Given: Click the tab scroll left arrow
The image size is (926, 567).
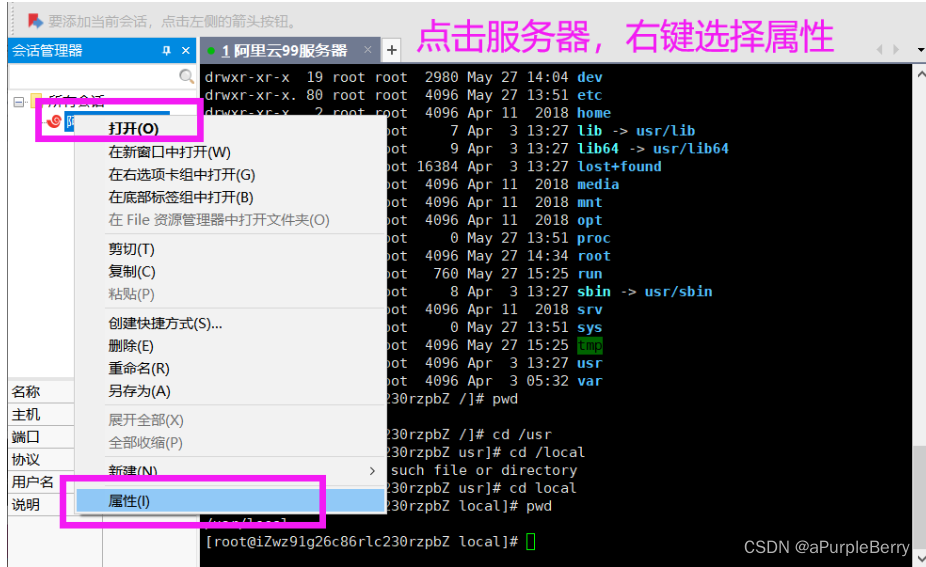Looking at the screenshot, I should 879,50.
